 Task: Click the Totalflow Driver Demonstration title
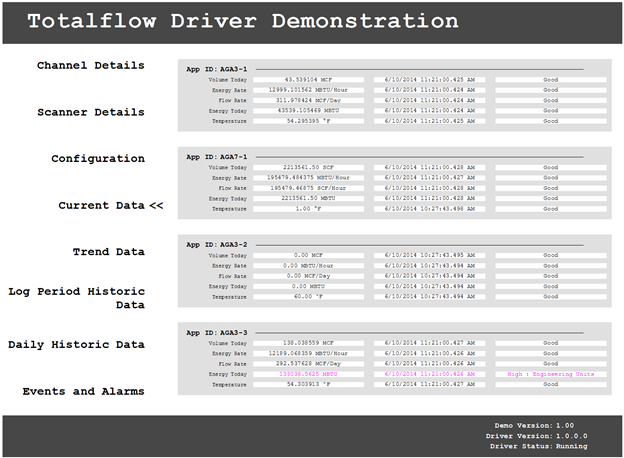[x=243, y=21]
